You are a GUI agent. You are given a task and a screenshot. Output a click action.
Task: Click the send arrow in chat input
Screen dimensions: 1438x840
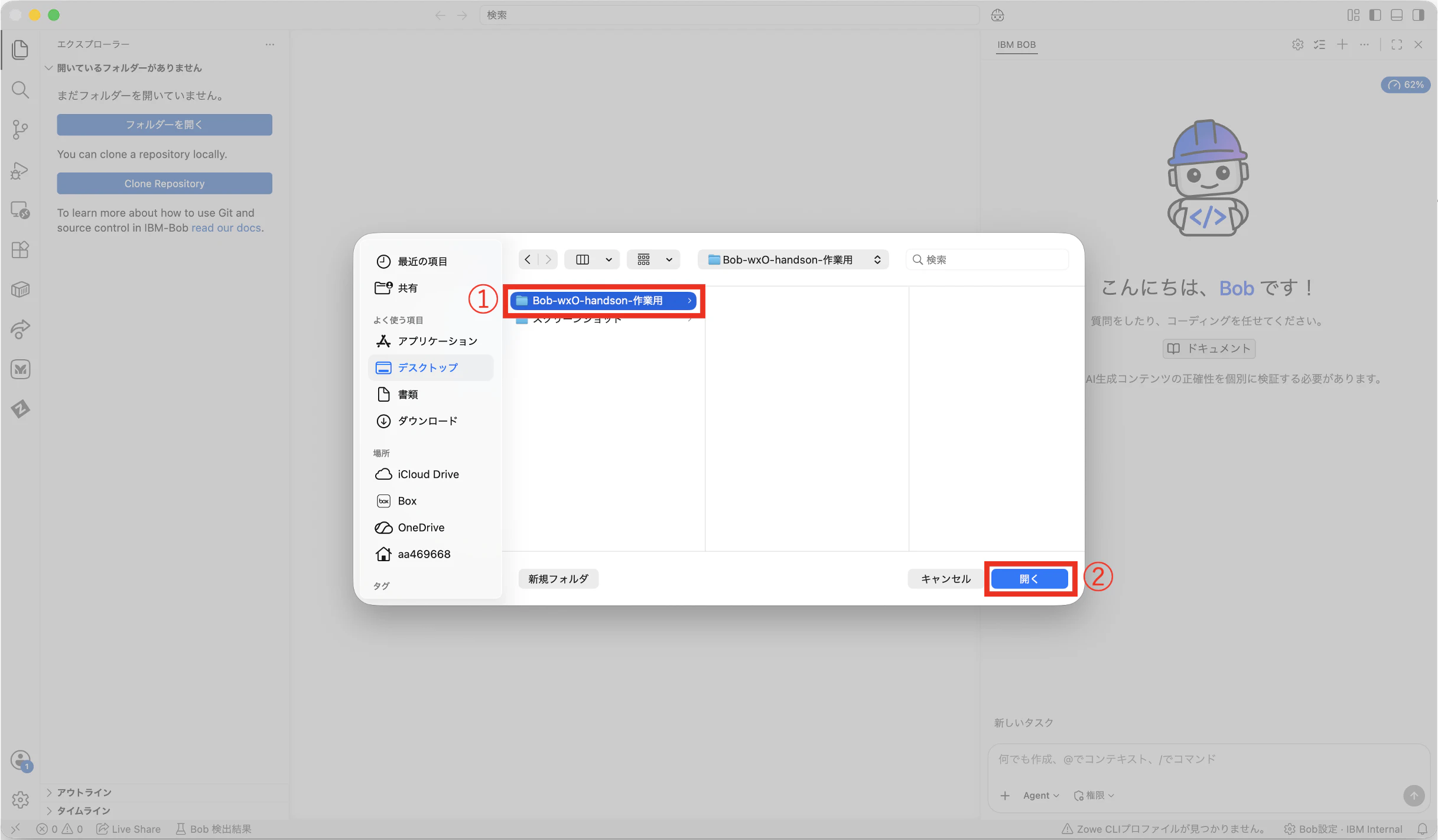tap(1414, 796)
